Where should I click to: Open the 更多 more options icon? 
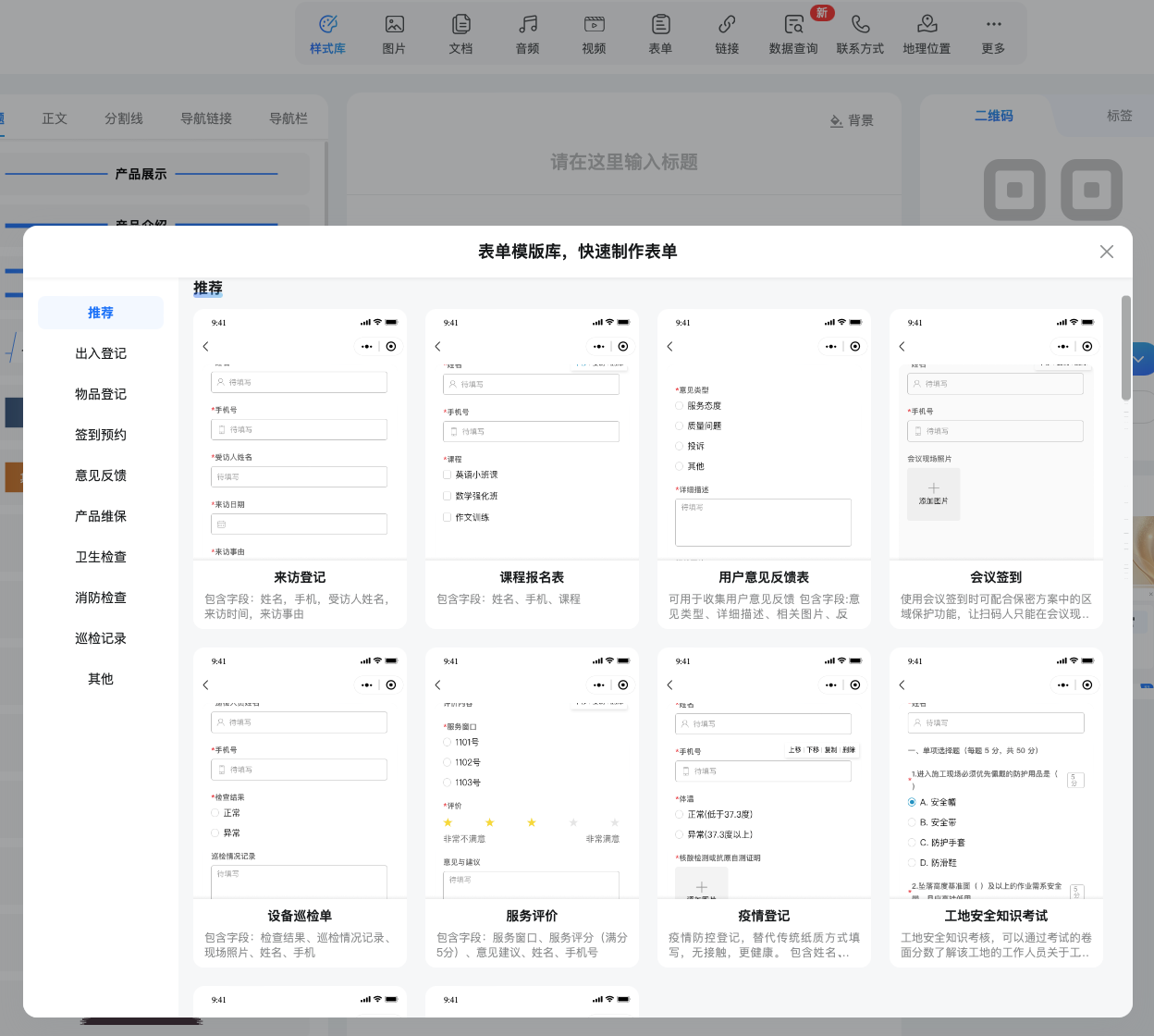coord(993,34)
